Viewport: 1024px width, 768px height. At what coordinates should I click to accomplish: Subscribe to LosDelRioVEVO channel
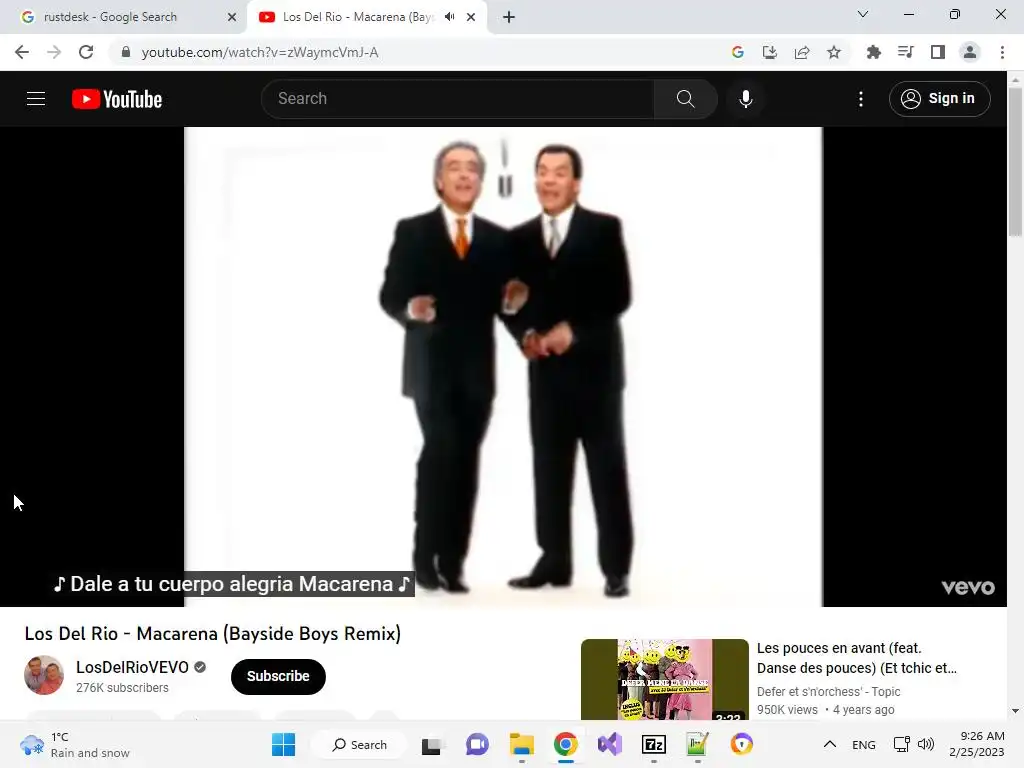click(278, 676)
